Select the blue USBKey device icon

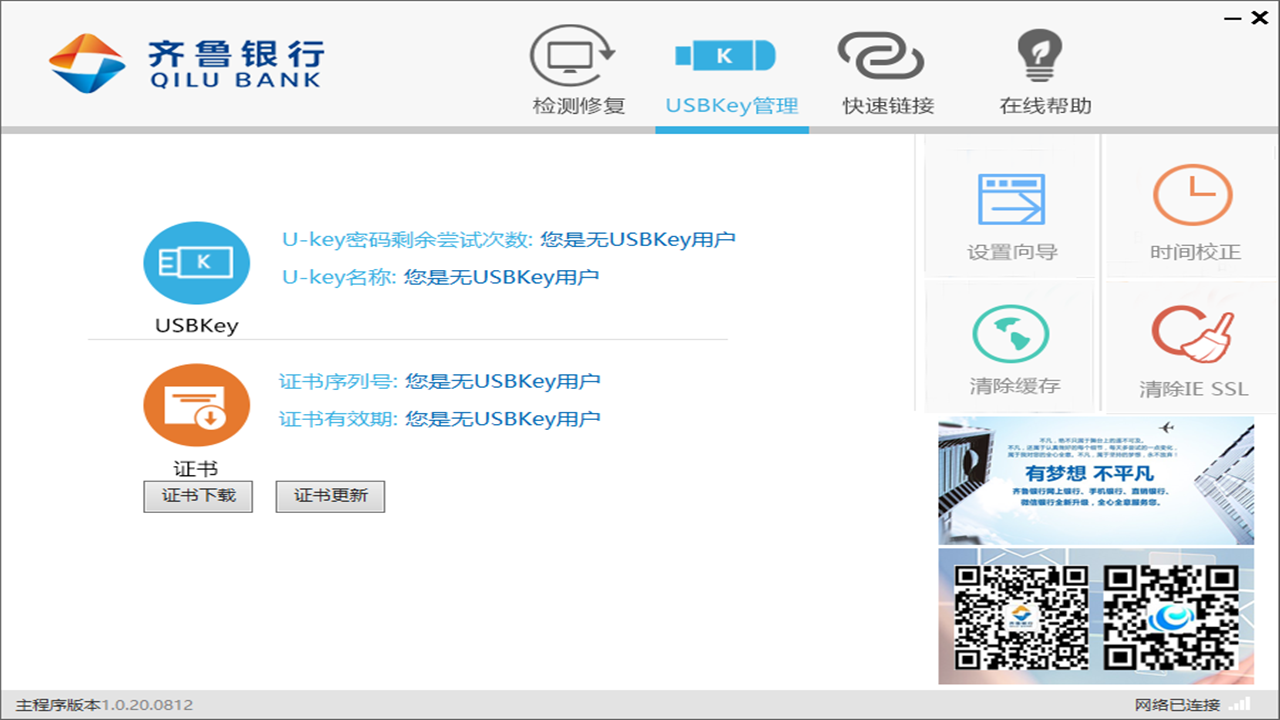(x=197, y=262)
